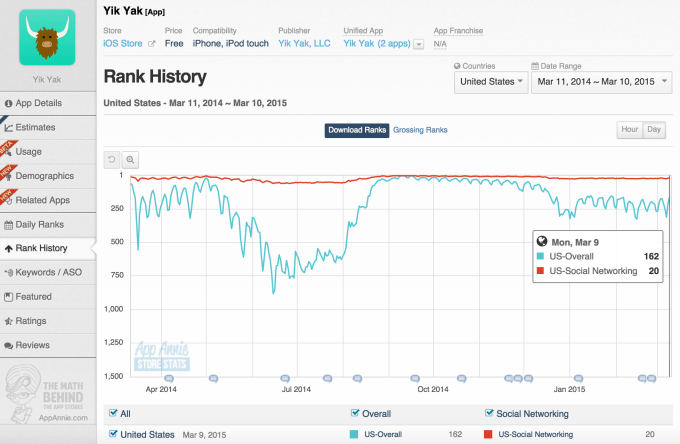Image resolution: width=680 pixels, height=444 pixels.
Task: Toggle the Overall checkbox
Action: click(355, 413)
